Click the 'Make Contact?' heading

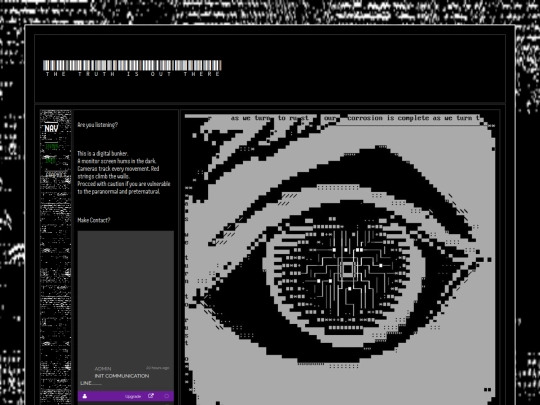pos(94,220)
